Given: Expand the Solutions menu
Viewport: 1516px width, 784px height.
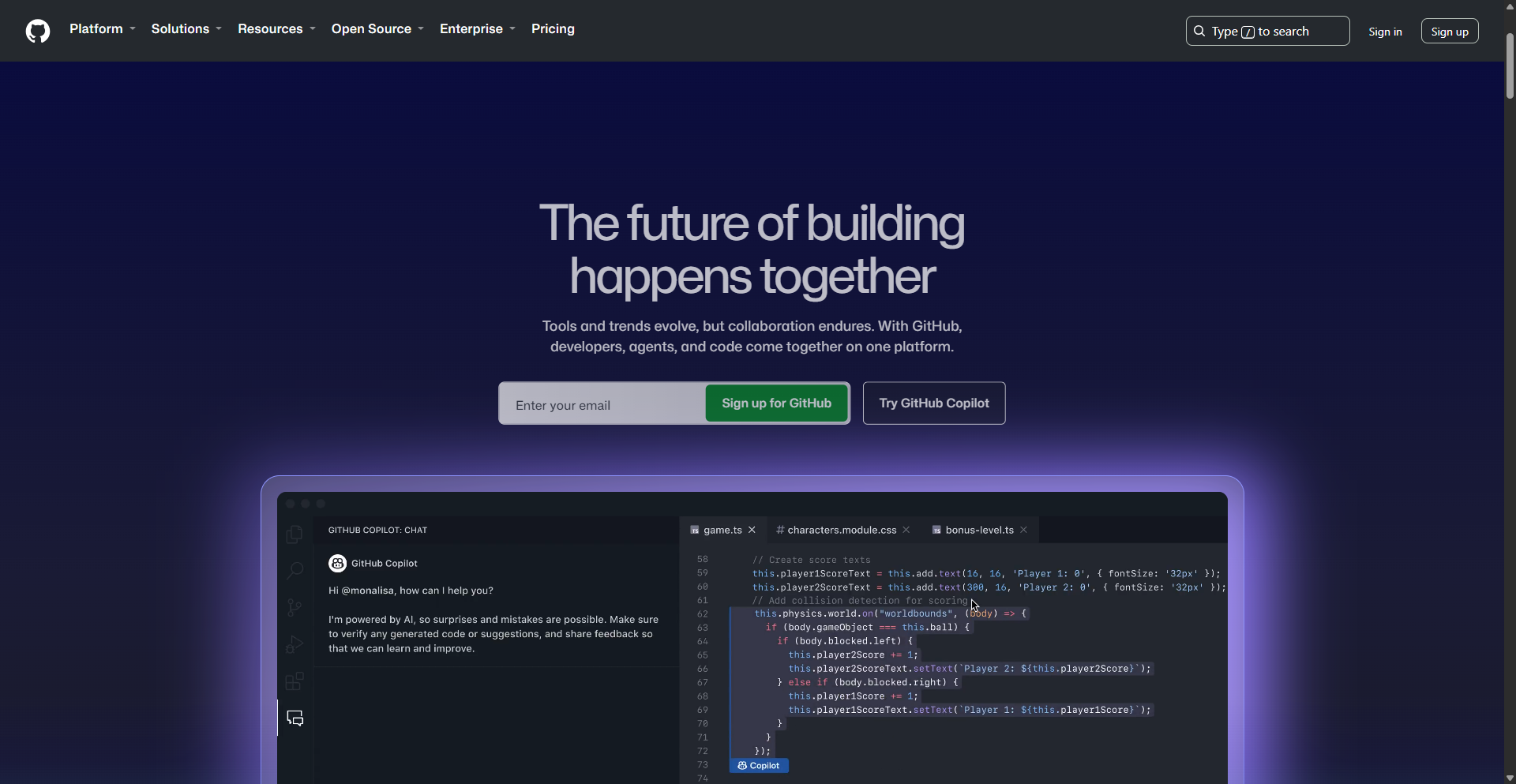Looking at the screenshot, I should tap(186, 29).
